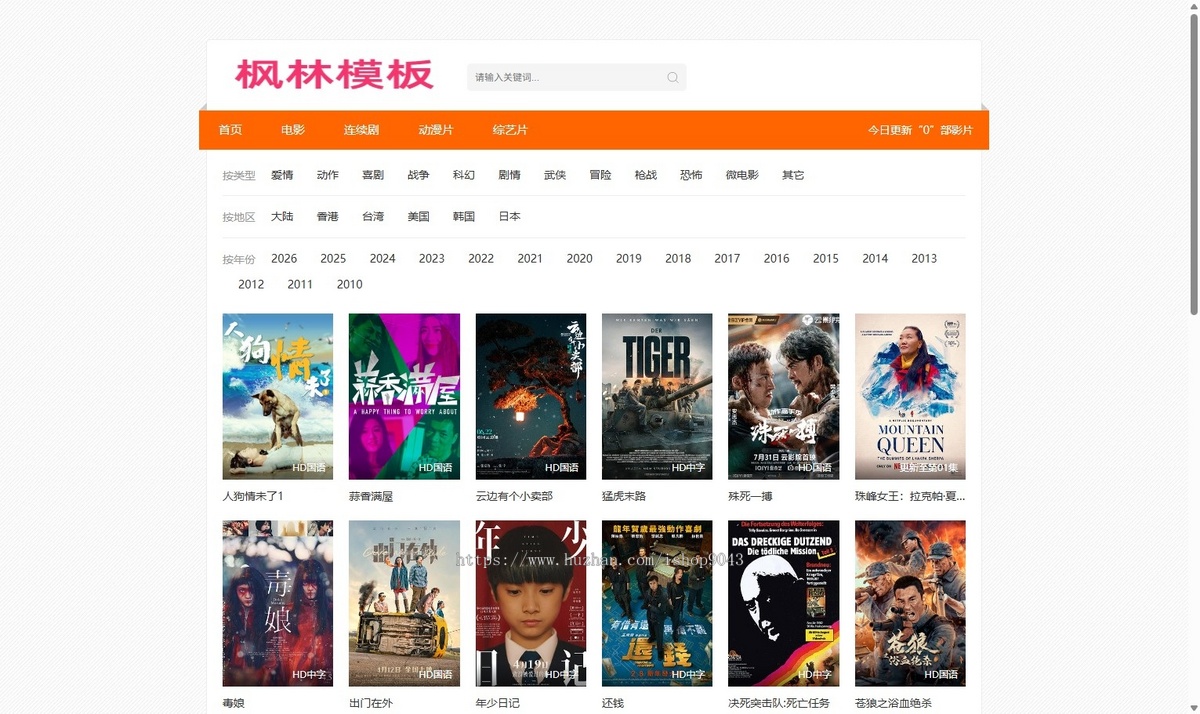Screen dimensions: 1200x714
Task: Filter by region 美国
Action: pyautogui.click(x=418, y=217)
